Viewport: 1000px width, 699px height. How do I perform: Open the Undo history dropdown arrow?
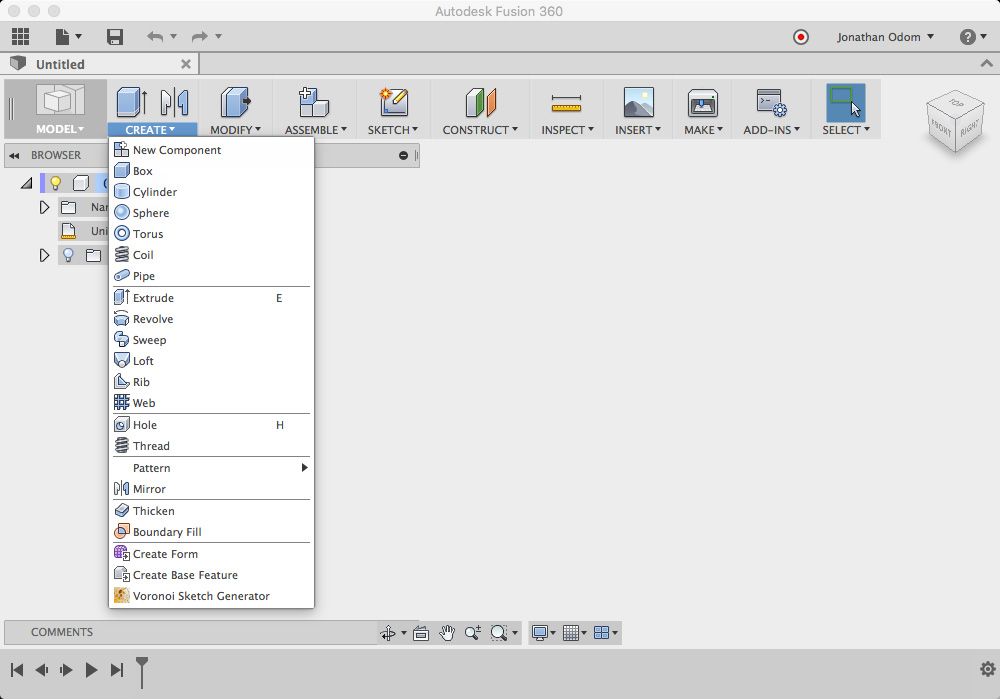click(x=173, y=36)
